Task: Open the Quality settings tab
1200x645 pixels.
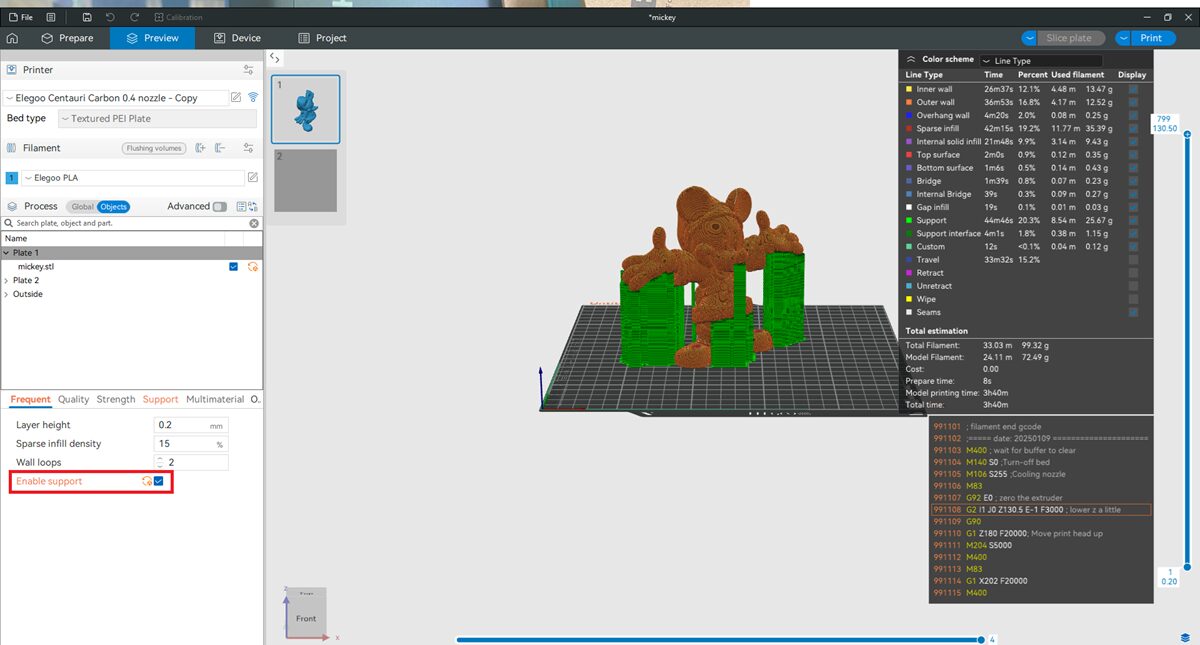Action: pyautogui.click(x=73, y=399)
